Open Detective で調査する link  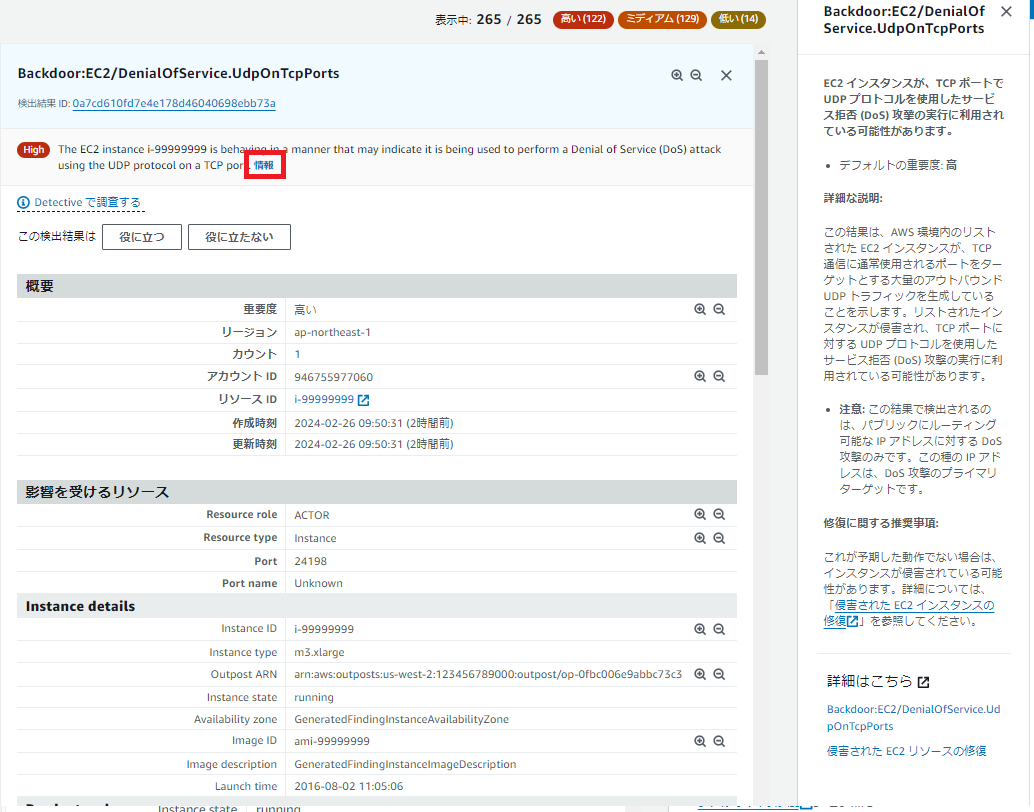[87, 203]
